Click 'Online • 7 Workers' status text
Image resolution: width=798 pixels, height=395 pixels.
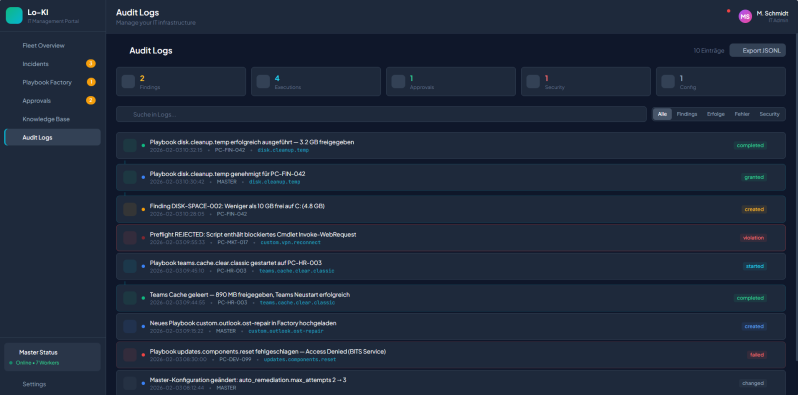click(x=37, y=363)
